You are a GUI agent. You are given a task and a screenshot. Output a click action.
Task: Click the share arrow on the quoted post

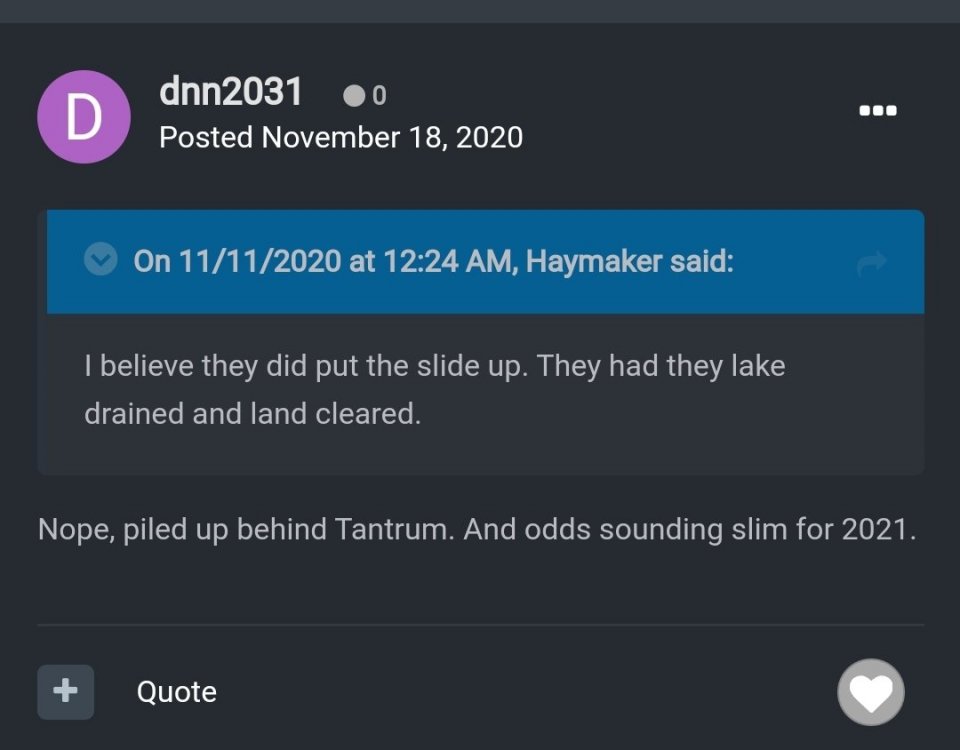click(x=873, y=262)
